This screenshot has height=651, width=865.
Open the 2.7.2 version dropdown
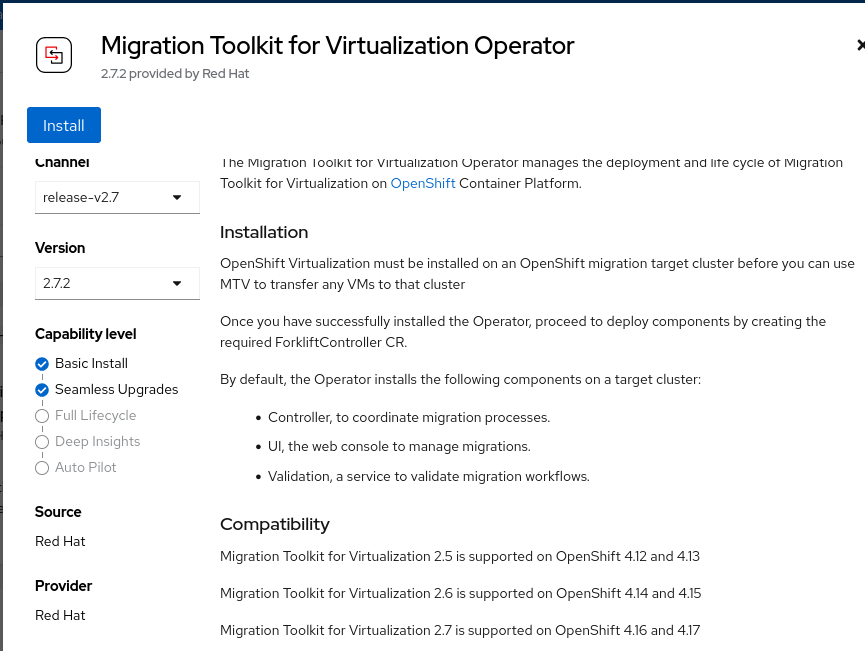(117, 283)
